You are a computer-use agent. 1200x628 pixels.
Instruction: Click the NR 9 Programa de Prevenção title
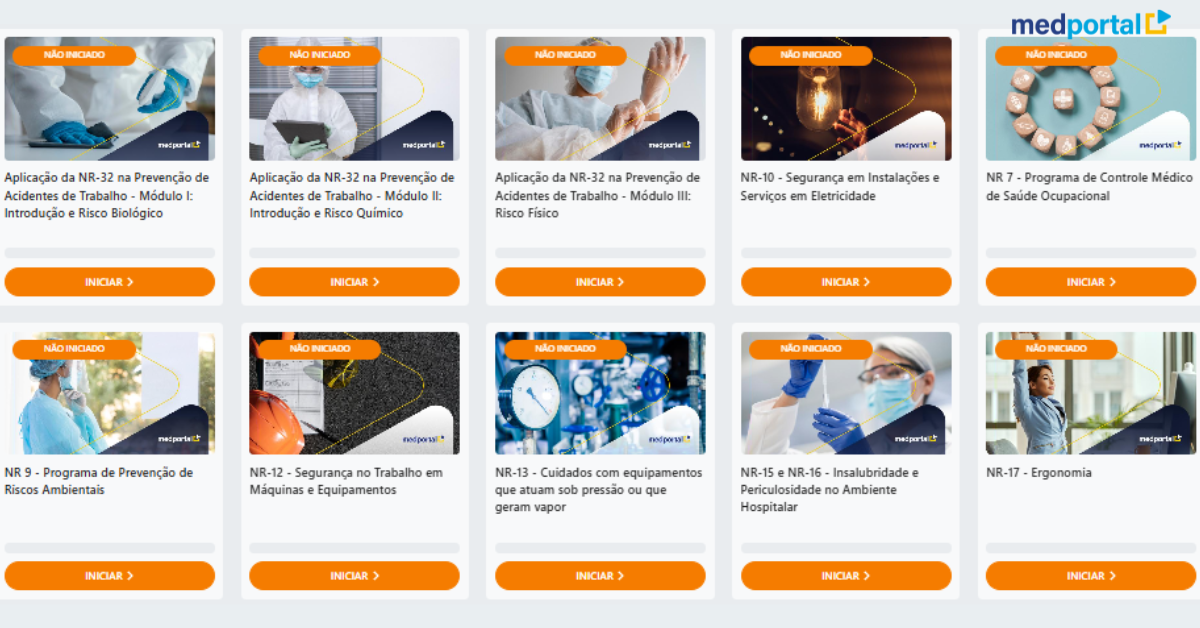pos(99,481)
